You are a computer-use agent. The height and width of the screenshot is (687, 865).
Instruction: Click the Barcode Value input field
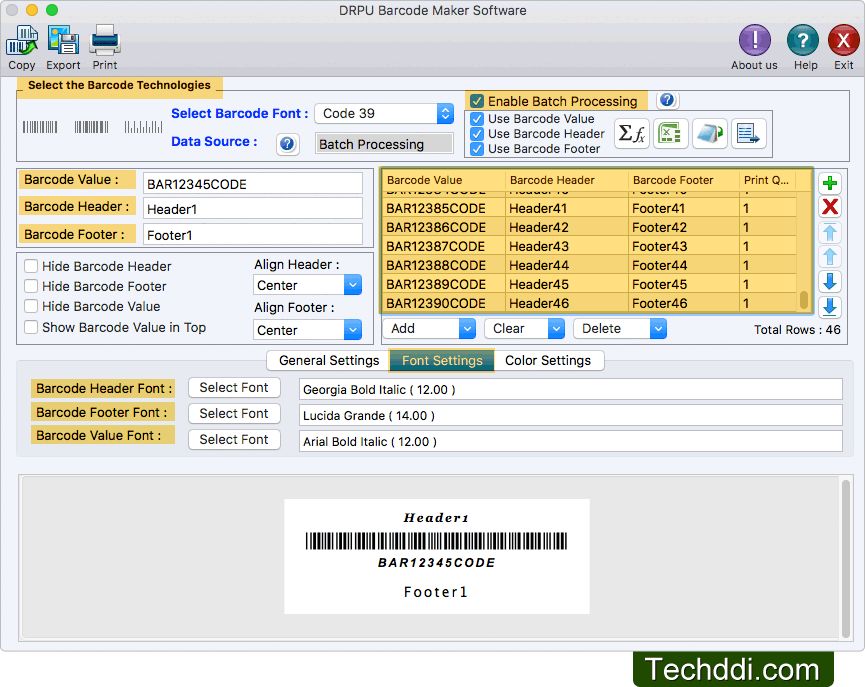[253, 184]
